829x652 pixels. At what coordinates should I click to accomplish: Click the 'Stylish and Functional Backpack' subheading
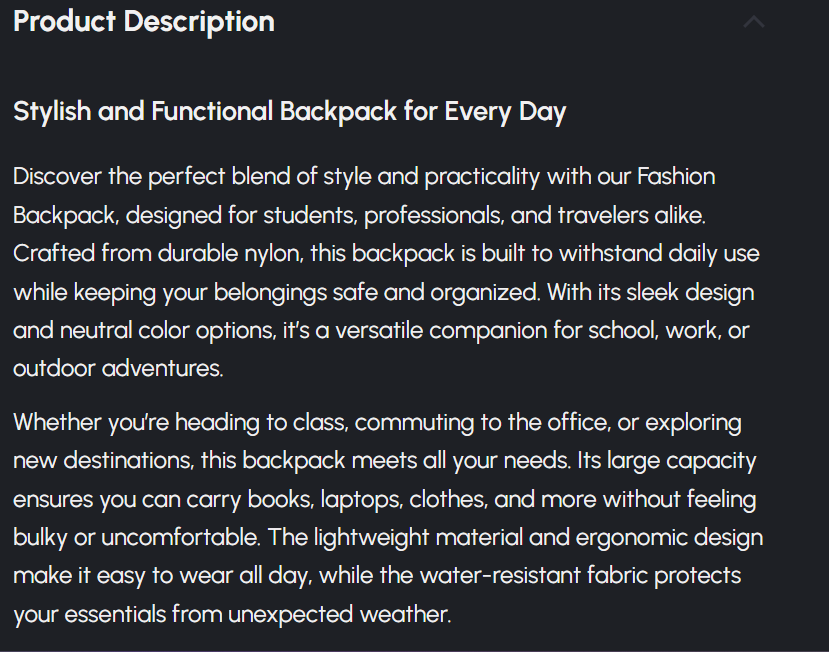(289, 111)
